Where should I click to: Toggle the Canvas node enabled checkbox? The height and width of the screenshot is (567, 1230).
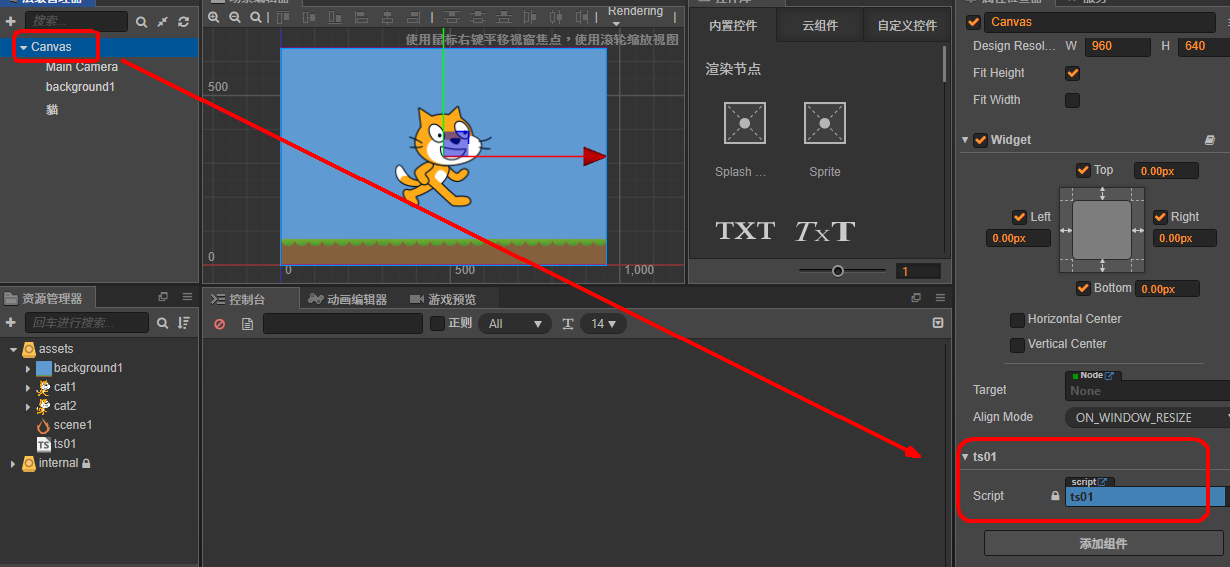[974, 22]
